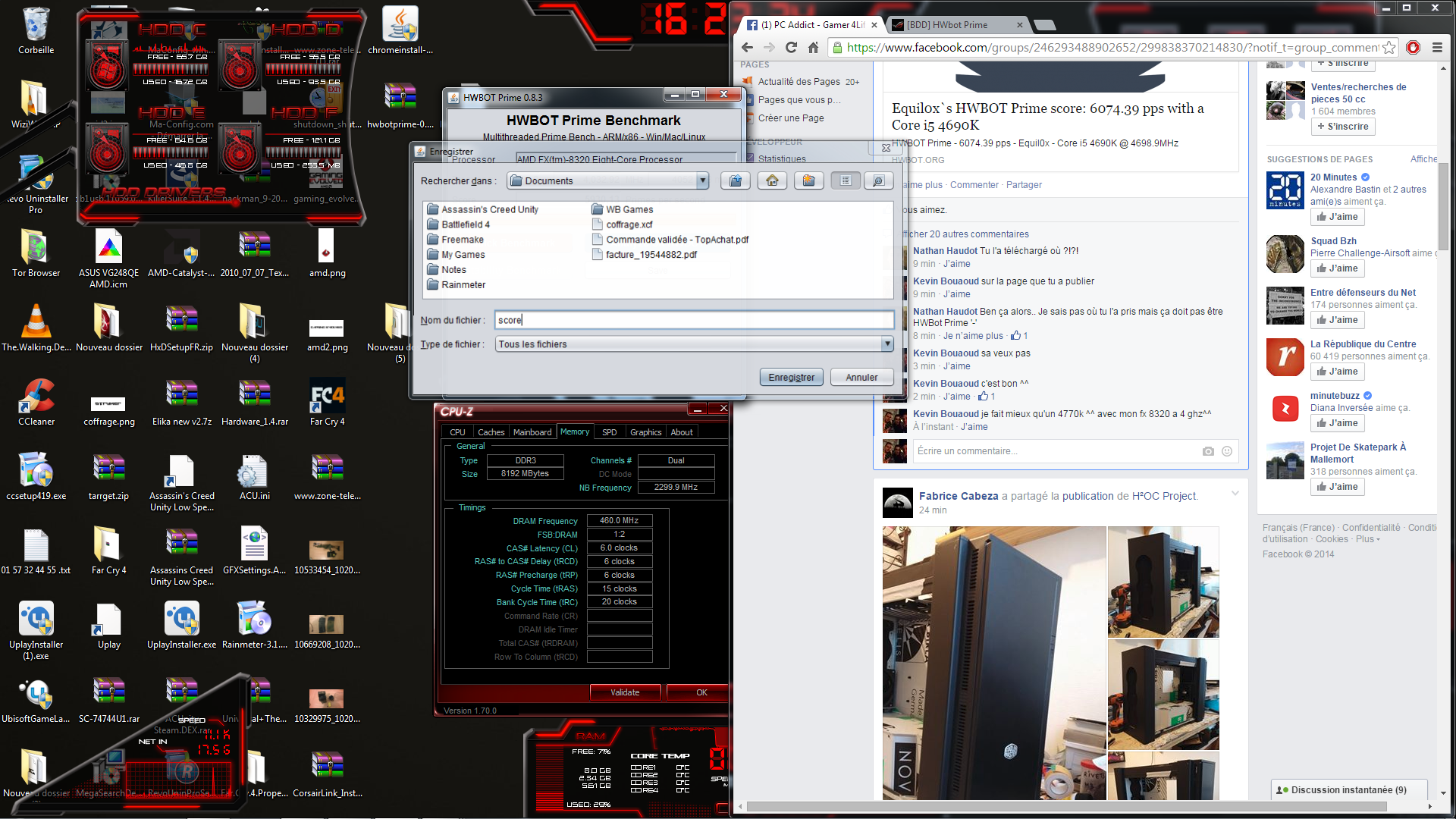Click 'Actualité des Pages' in Facebook sidebar
The width and height of the screenshot is (1456, 819).
pyautogui.click(x=799, y=82)
